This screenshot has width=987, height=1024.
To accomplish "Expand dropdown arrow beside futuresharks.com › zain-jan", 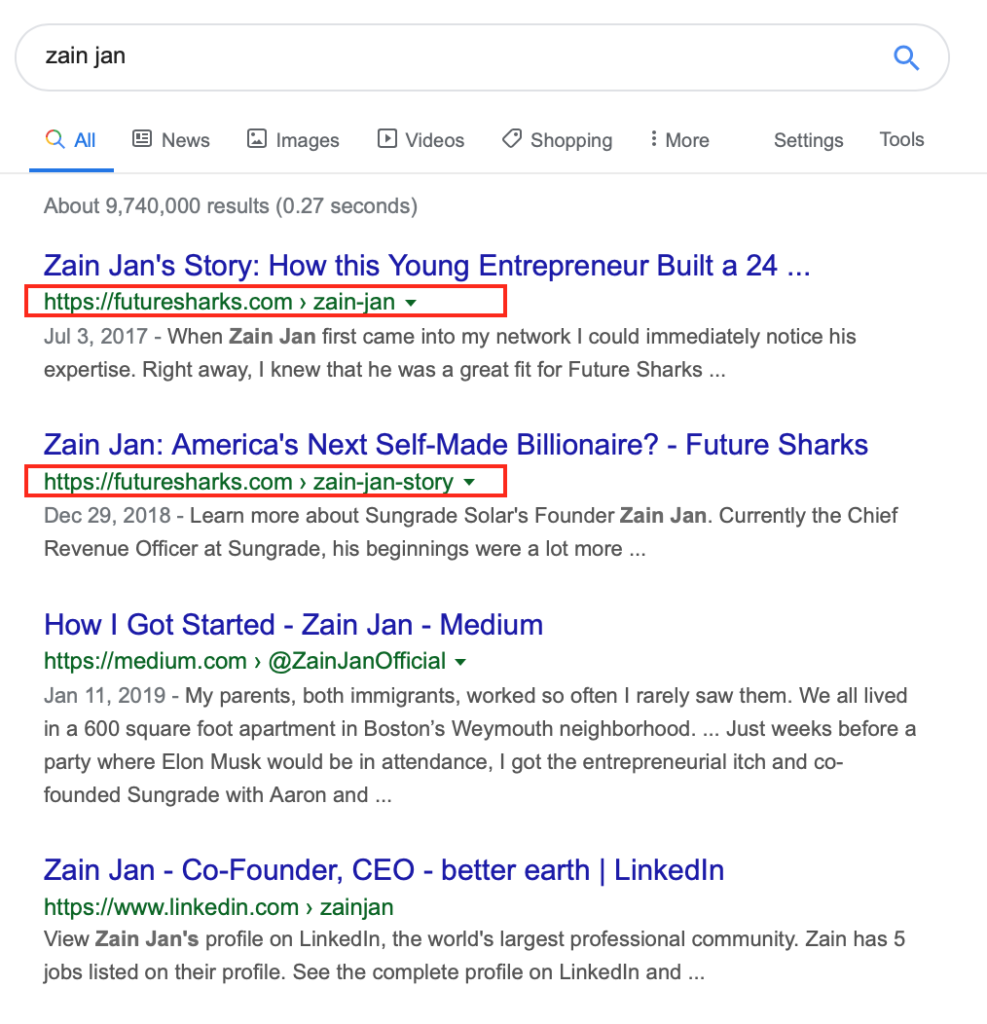I will click(x=411, y=303).
